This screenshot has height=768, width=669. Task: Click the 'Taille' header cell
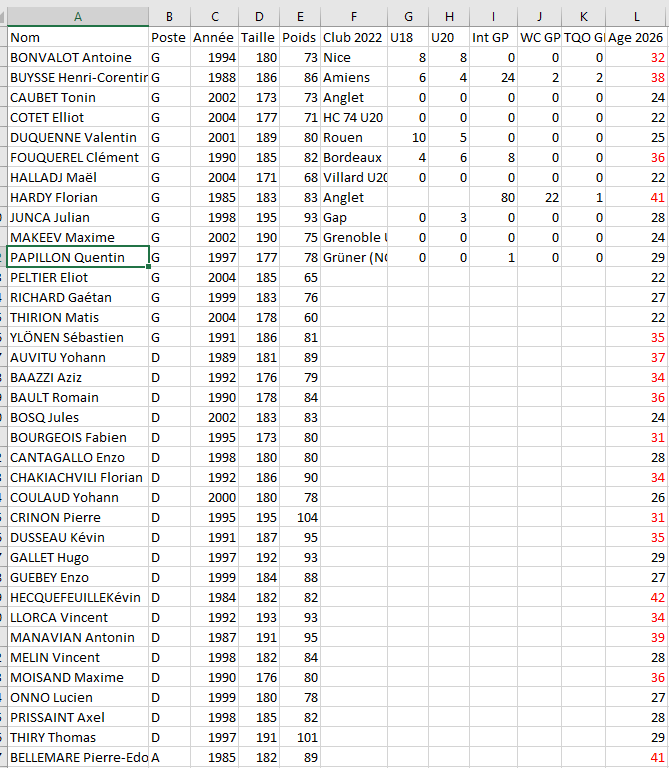259,37
